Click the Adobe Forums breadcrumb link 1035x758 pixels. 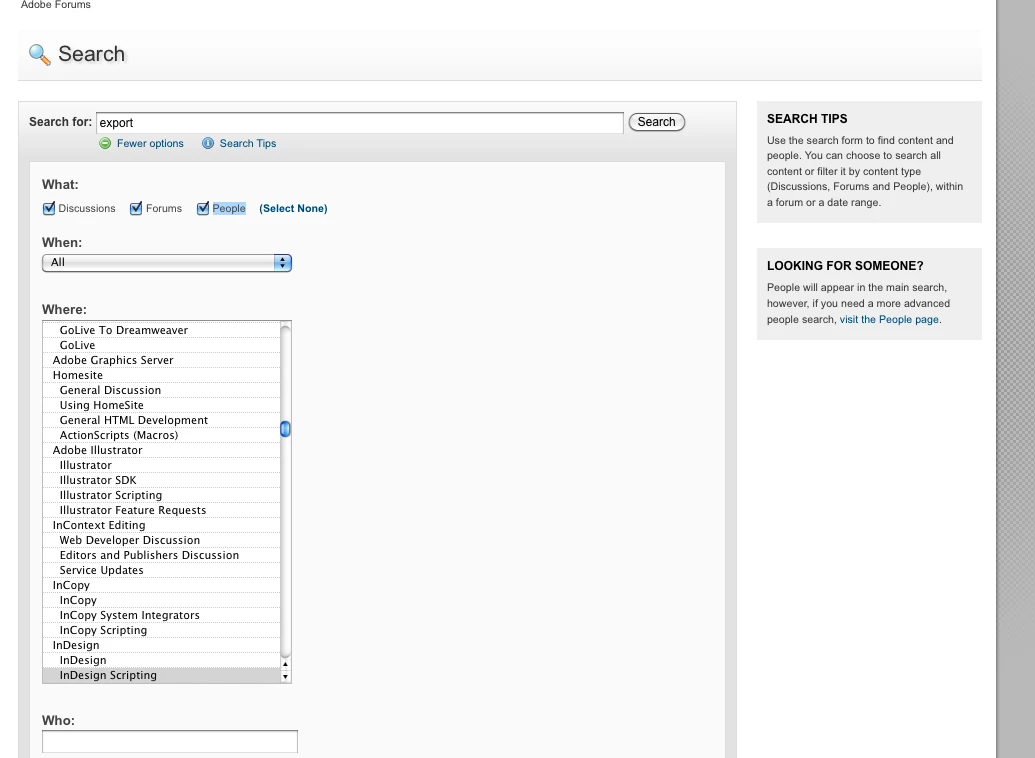56,5
